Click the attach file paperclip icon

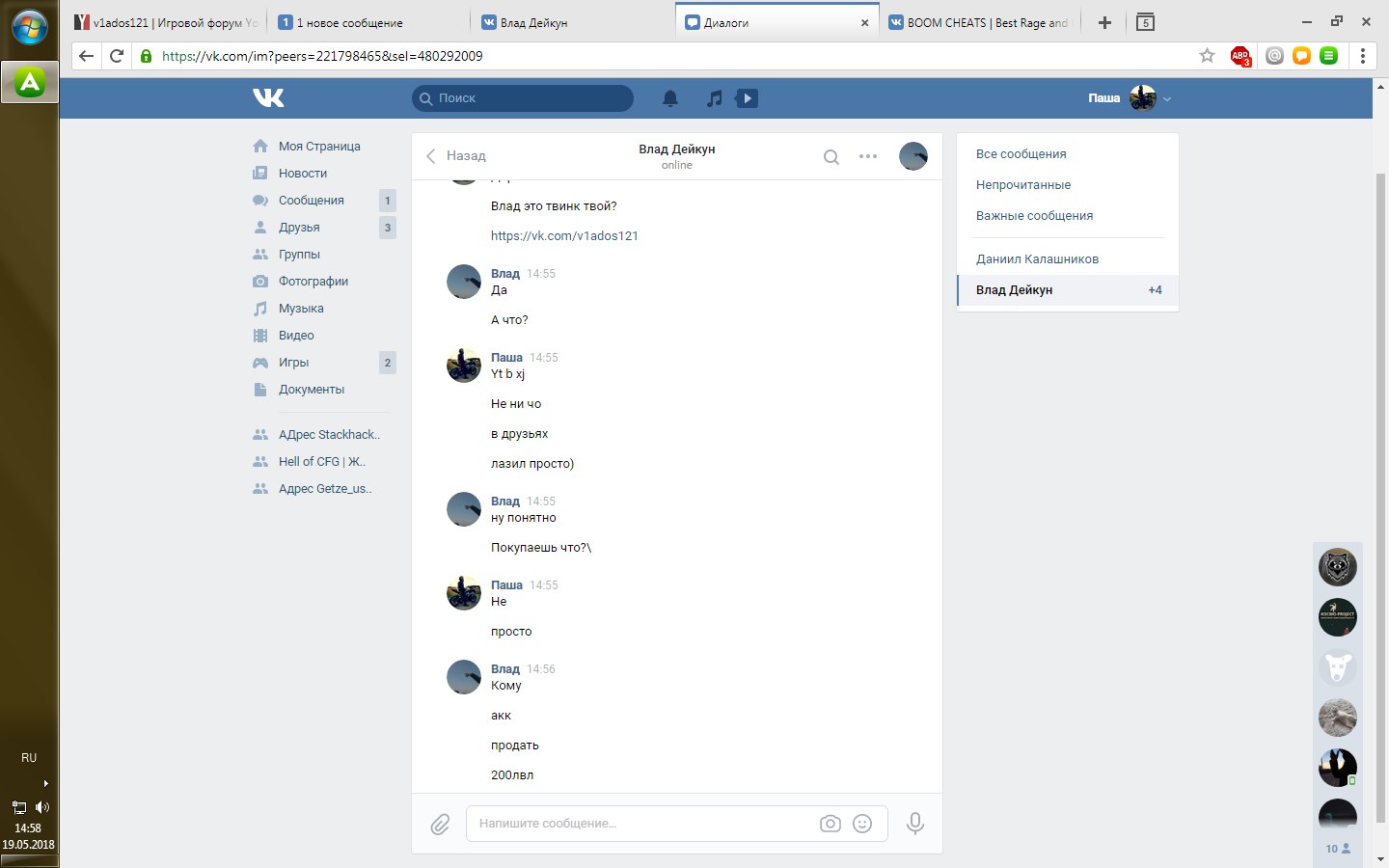click(440, 824)
